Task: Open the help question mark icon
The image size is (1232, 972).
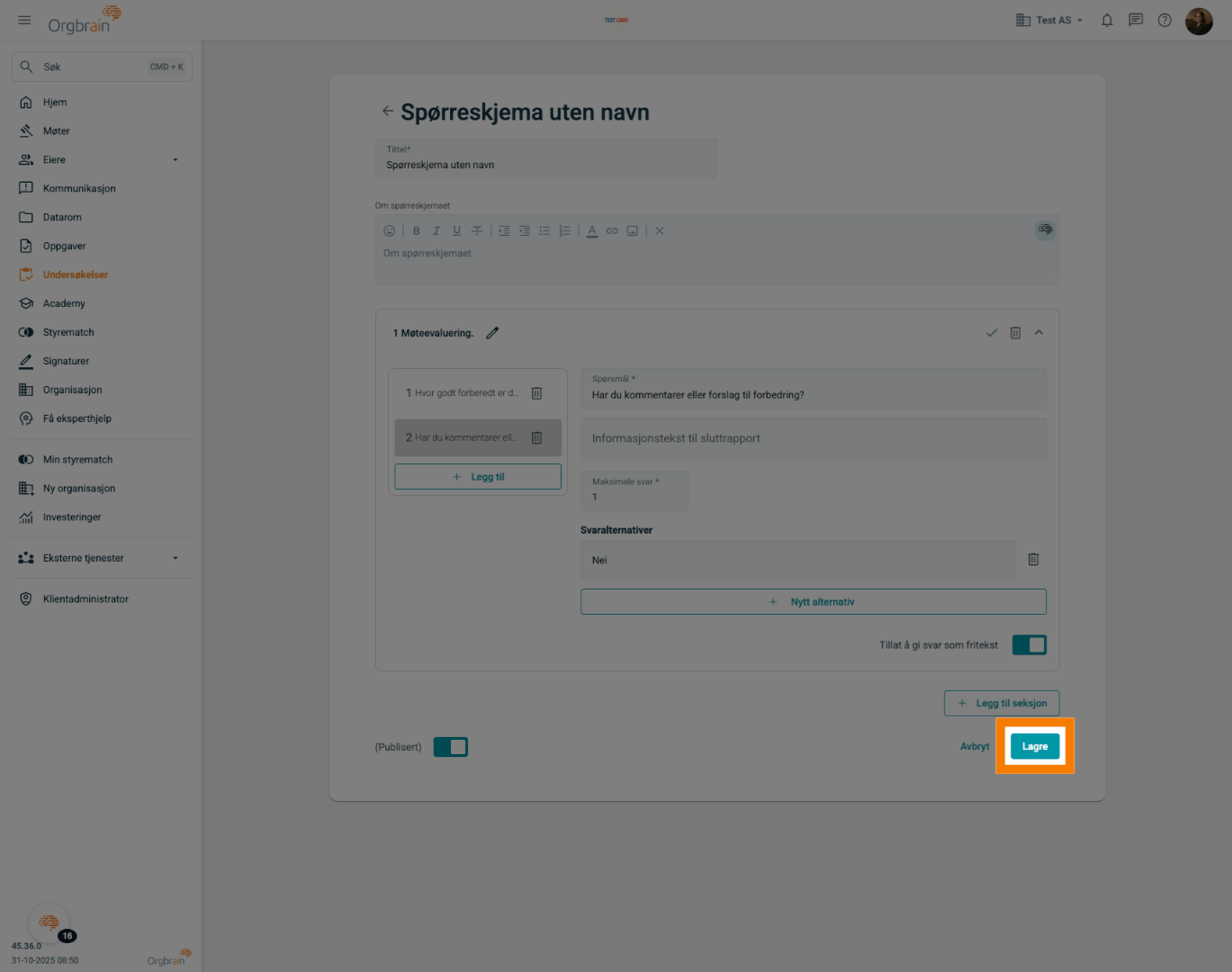Action: pos(1165,20)
